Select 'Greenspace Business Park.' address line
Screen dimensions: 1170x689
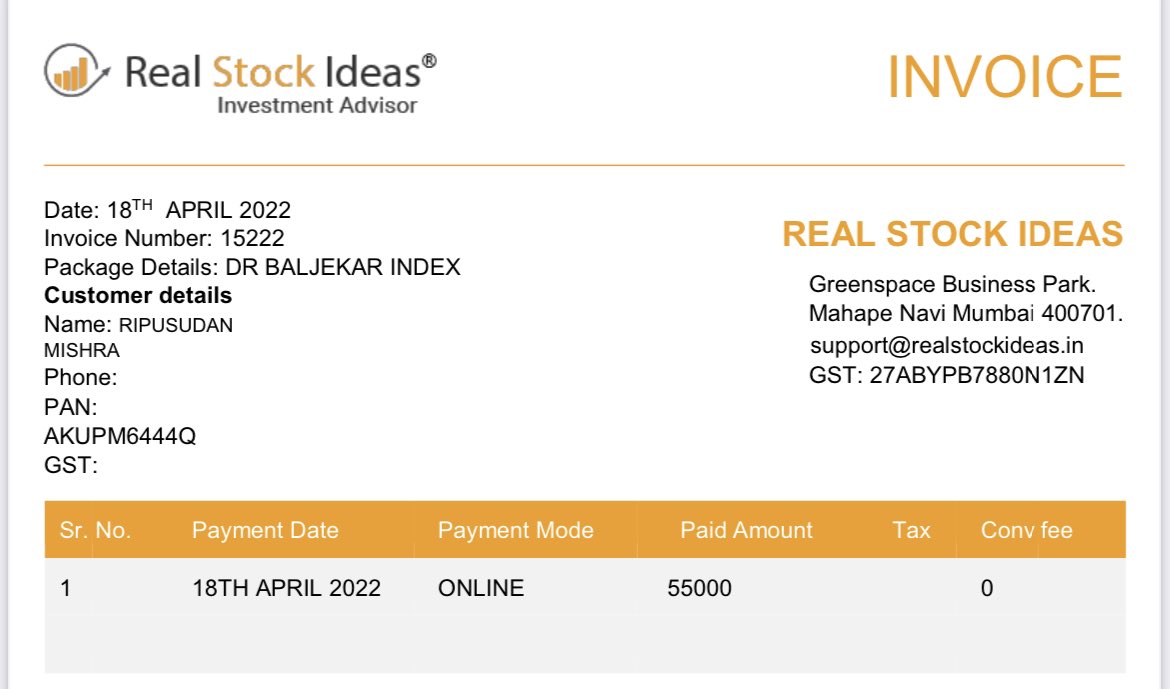coord(952,284)
